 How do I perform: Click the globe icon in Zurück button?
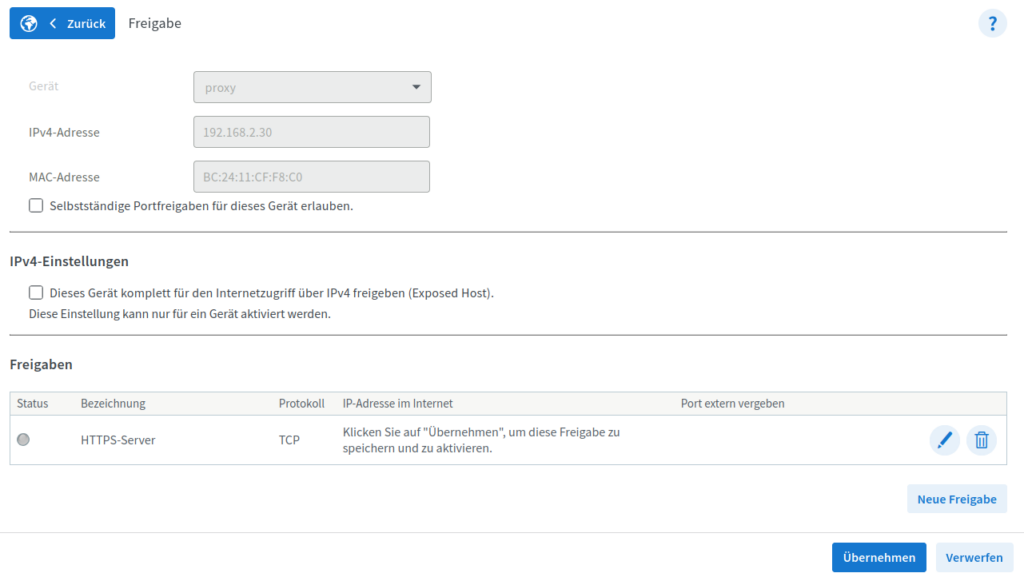(29, 24)
